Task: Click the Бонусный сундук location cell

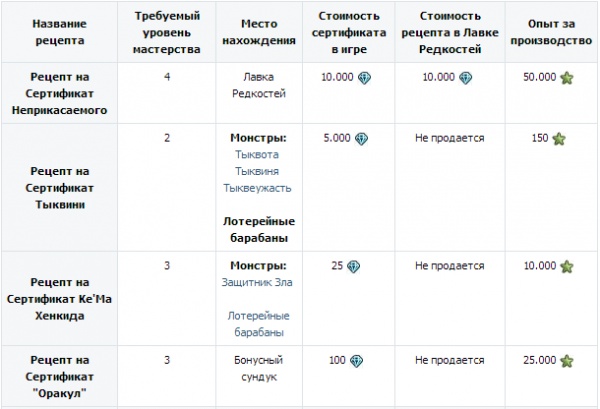Action: (x=259, y=376)
